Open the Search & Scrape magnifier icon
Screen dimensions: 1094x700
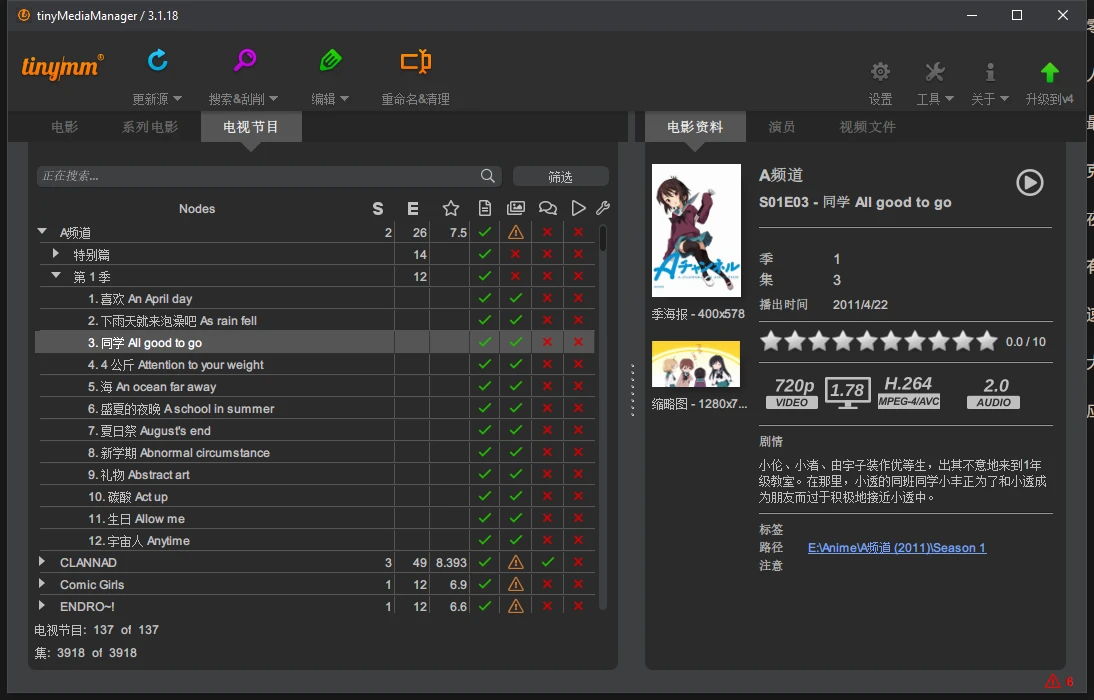click(244, 62)
